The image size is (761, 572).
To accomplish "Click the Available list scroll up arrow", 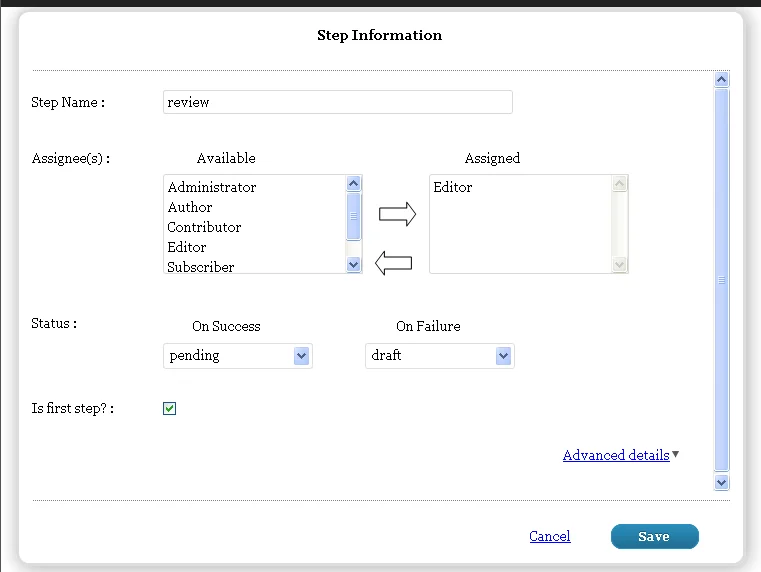I will click(x=353, y=183).
